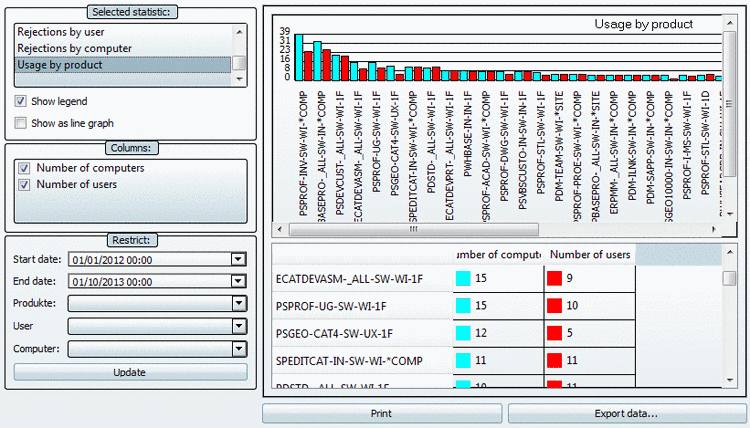Screen dimensions: 750x428
Task: Click the chart vertical scrollbar thumb
Action: coord(729,104)
